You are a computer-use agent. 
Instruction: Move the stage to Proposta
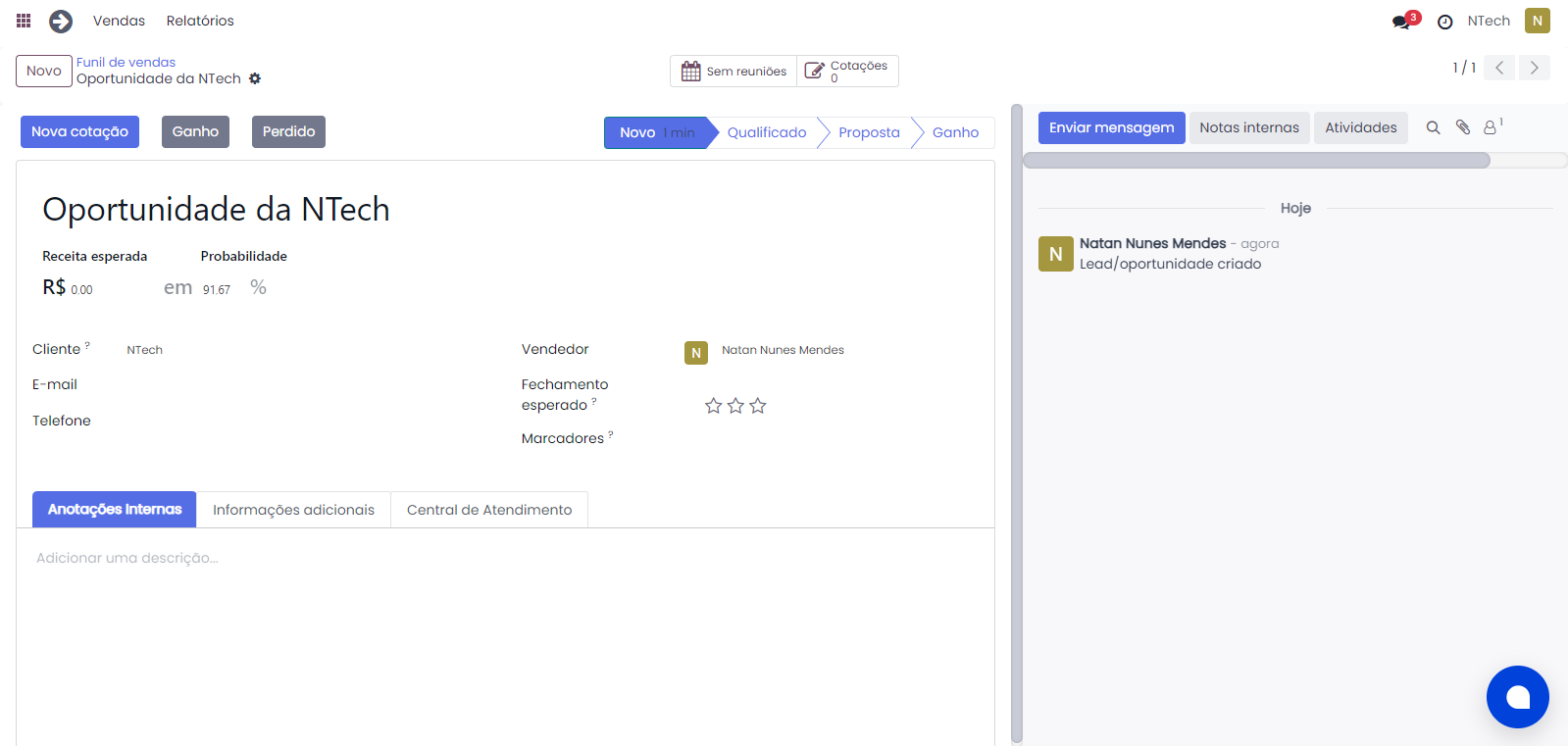coord(869,132)
